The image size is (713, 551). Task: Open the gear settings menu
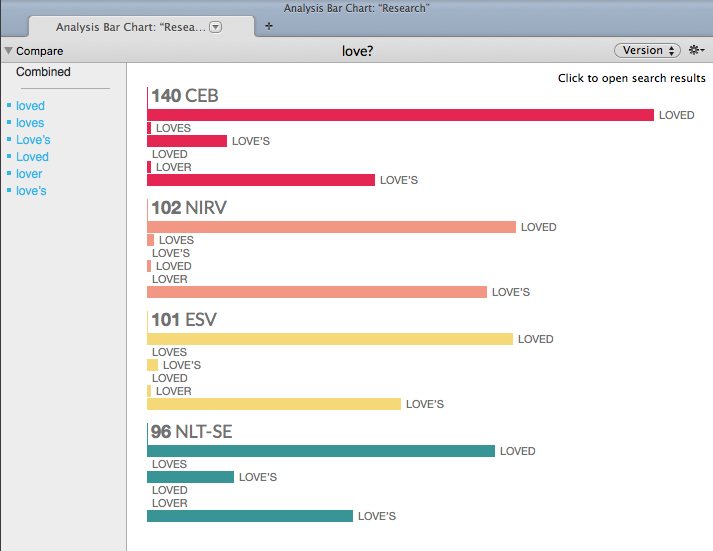coord(697,50)
